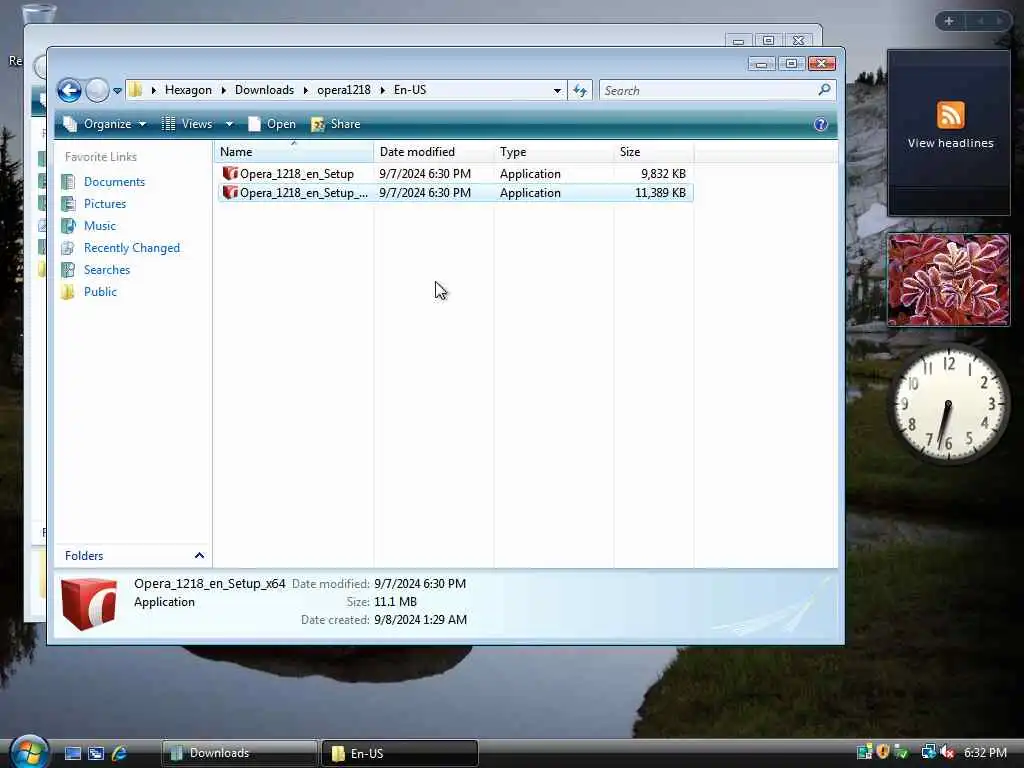
Task: Click the security shield tray icon
Action: (x=883, y=752)
